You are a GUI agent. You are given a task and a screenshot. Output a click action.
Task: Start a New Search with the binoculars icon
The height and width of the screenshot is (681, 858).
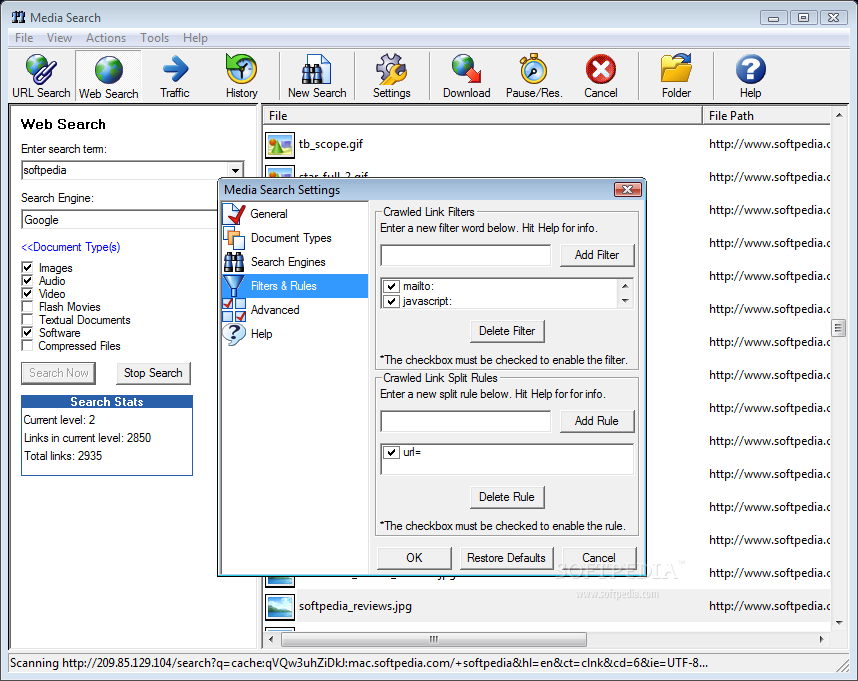[x=316, y=69]
